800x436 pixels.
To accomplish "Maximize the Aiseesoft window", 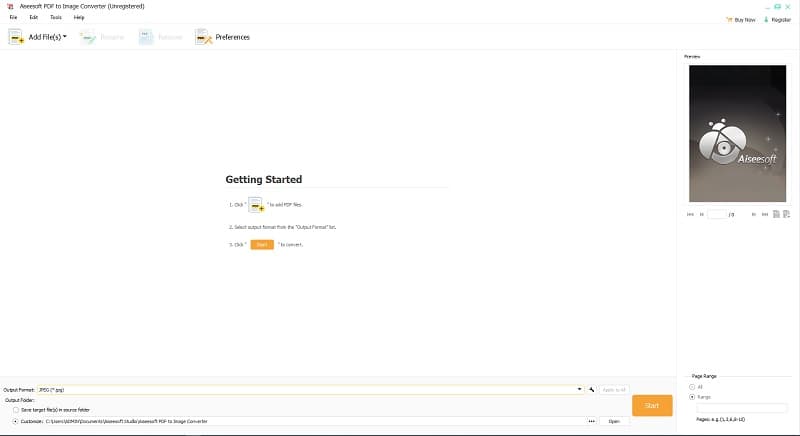I will tap(778, 7).
